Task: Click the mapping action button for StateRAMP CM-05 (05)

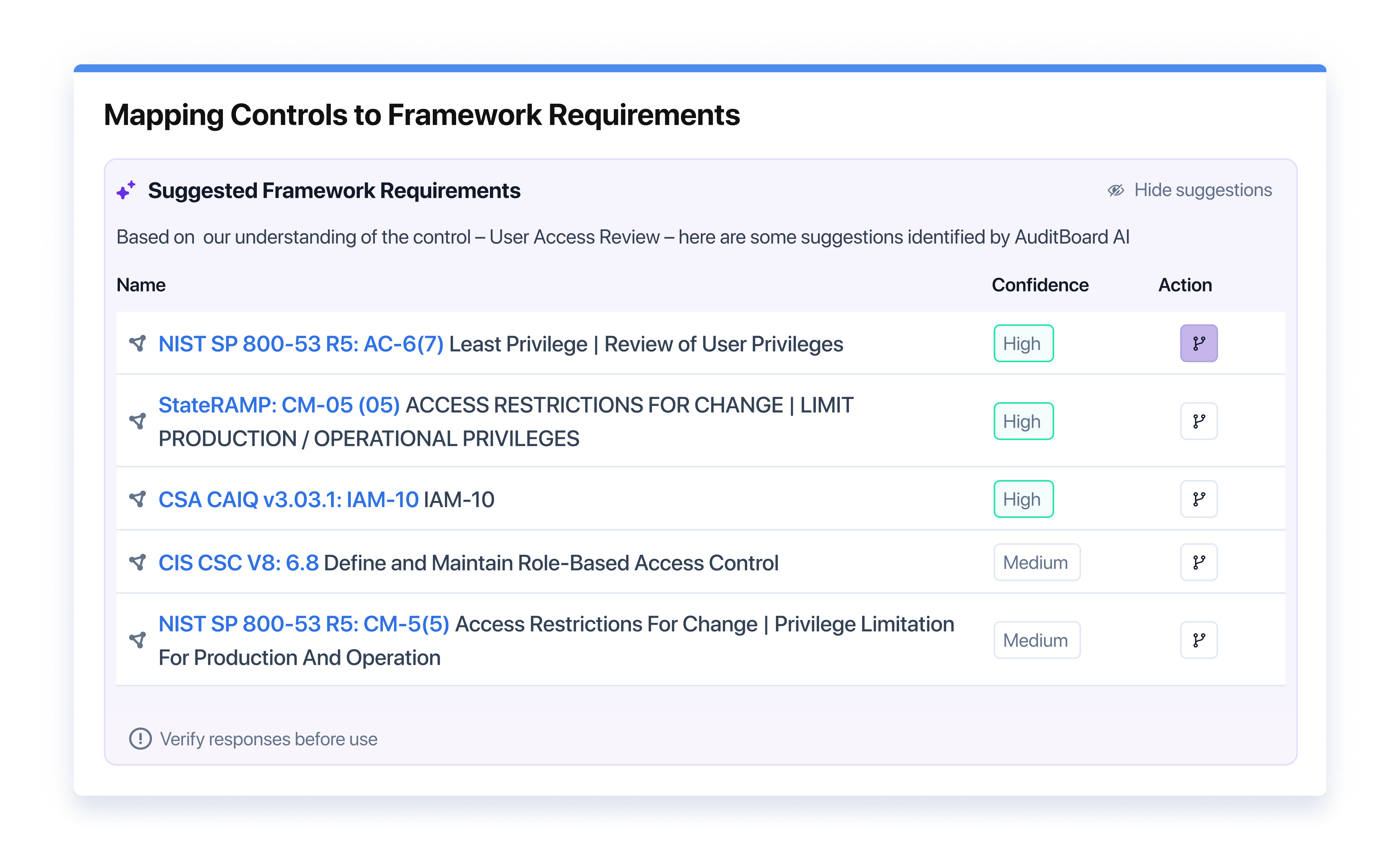Action: coord(1198,421)
